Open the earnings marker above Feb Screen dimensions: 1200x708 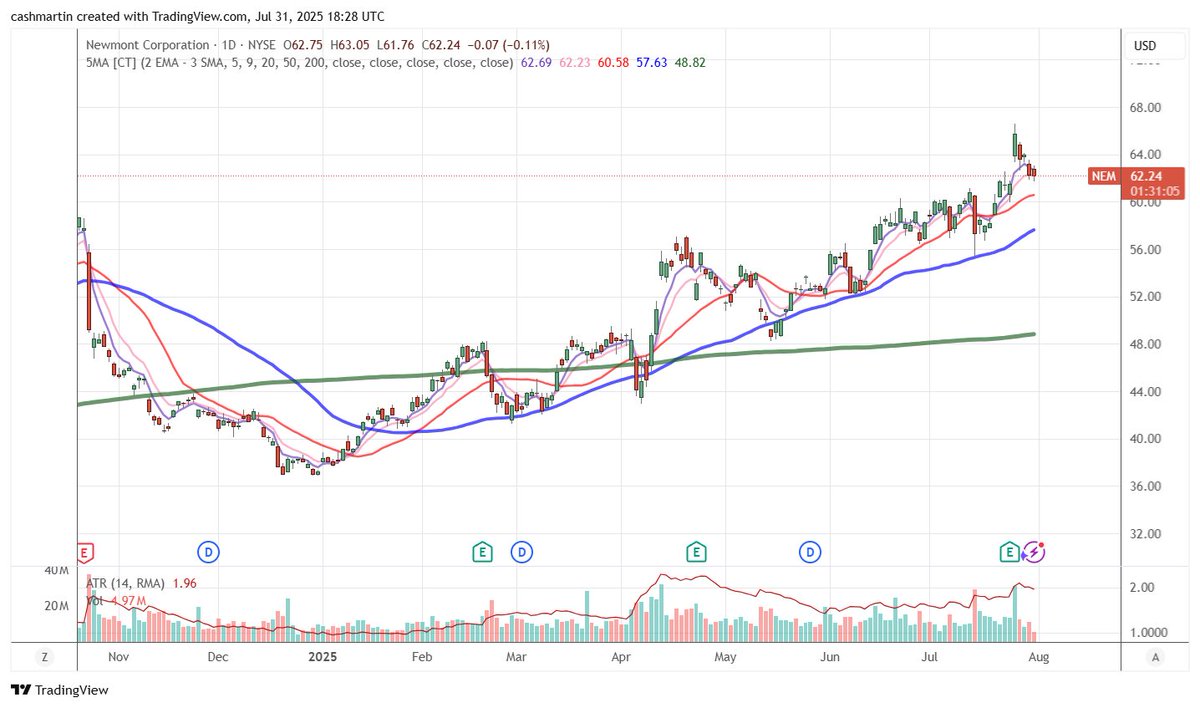(x=482, y=551)
